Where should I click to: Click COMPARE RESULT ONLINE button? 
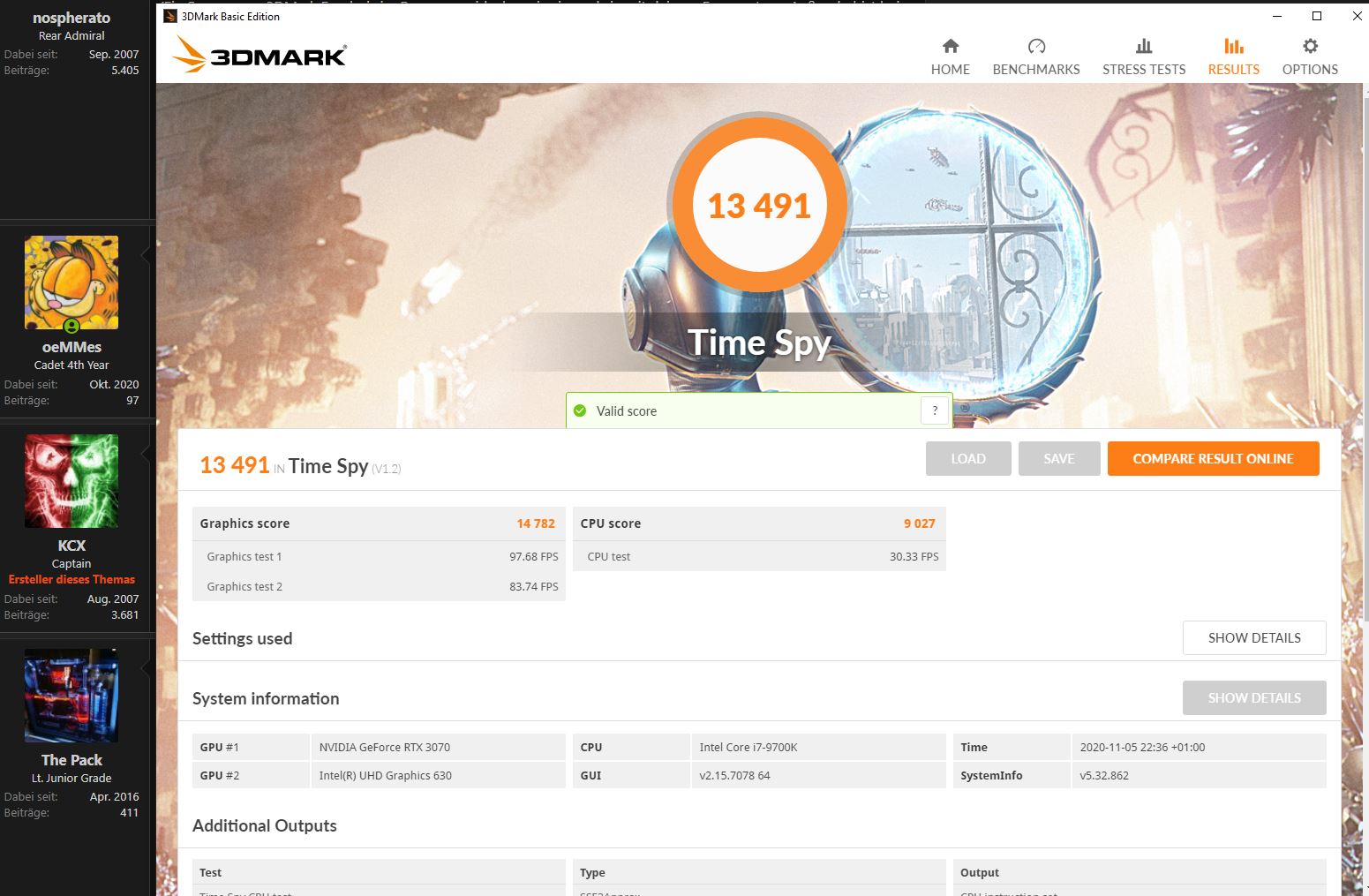(x=1213, y=458)
